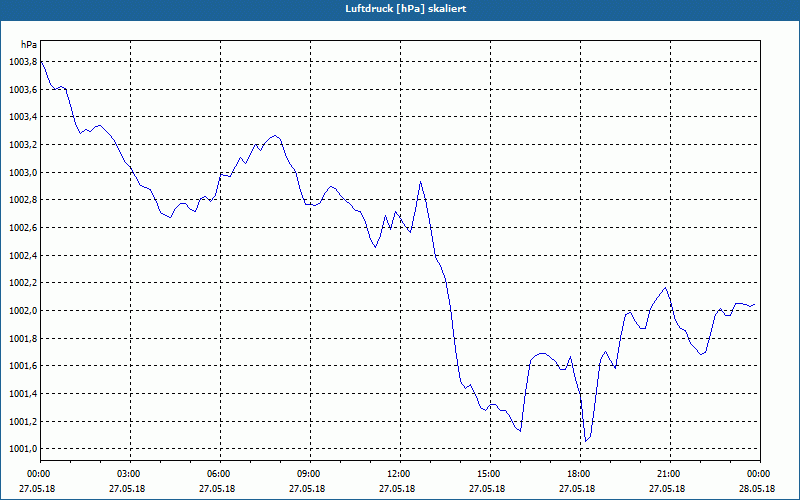
Task: Click the 15:00 time axis label
Action: pyautogui.click(x=490, y=474)
